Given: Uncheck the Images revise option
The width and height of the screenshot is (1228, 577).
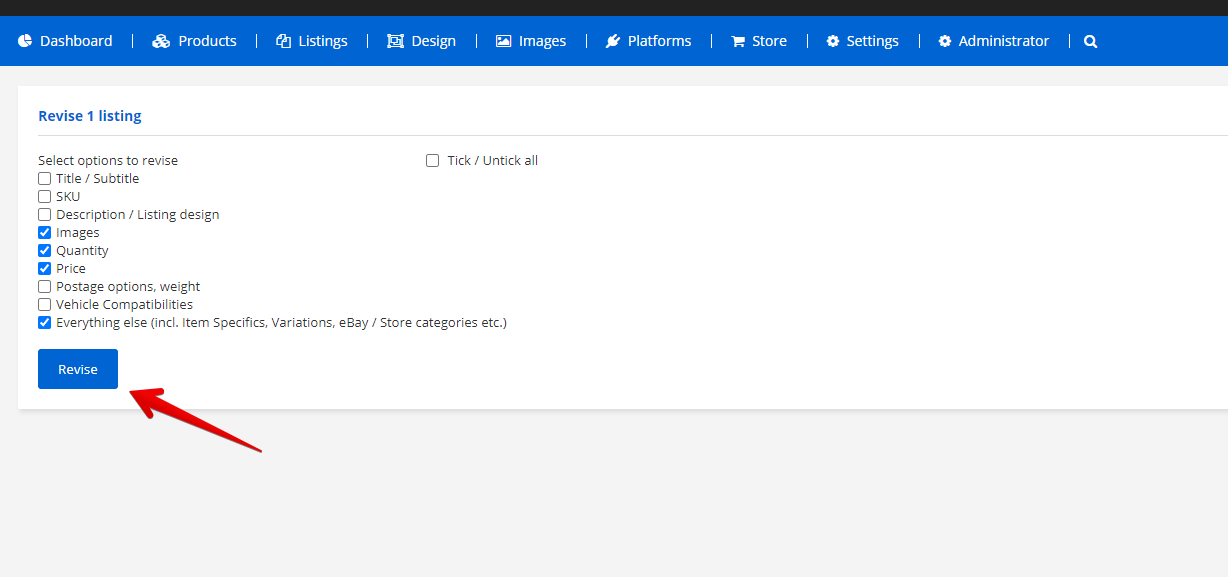Looking at the screenshot, I should [x=44, y=233].
